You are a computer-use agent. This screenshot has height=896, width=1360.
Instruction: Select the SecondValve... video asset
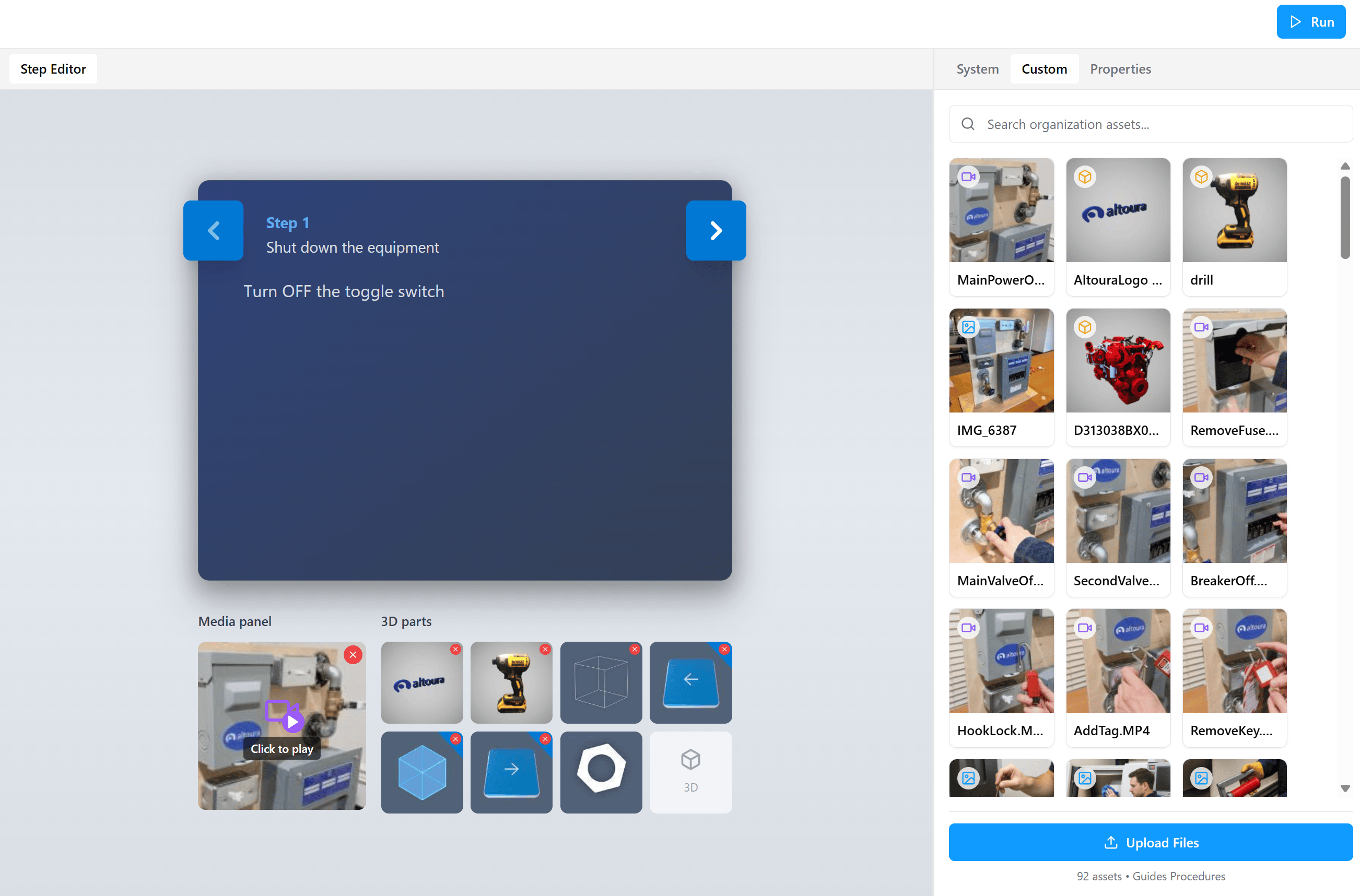click(x=1118, y=527)
